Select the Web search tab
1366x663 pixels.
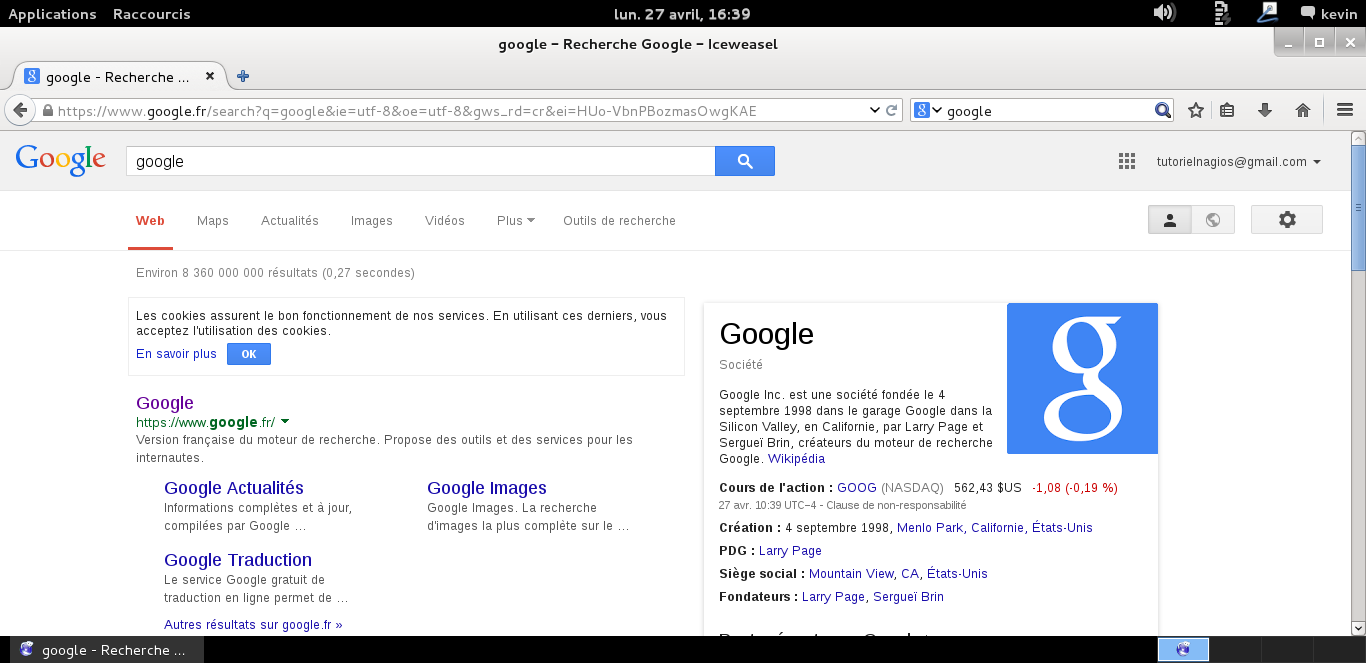pyautogui.click(x=150, y=221)
